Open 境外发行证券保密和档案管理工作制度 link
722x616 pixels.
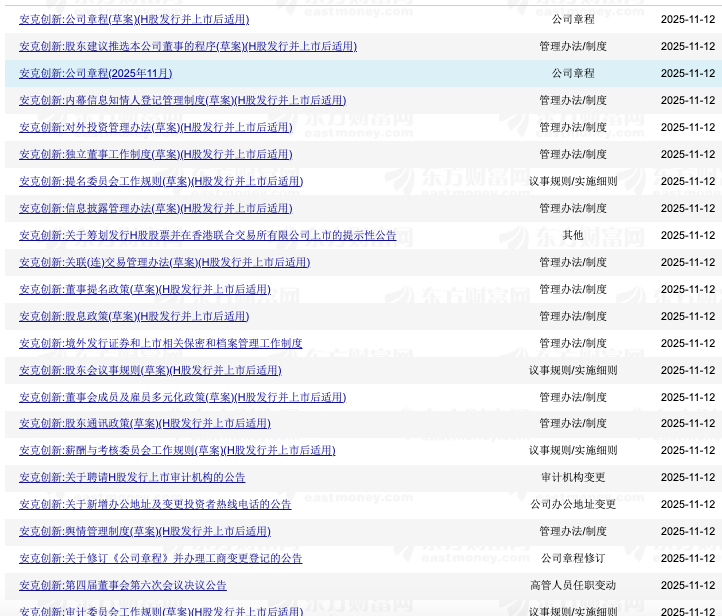pyautogui.click(x=161, y=343)
